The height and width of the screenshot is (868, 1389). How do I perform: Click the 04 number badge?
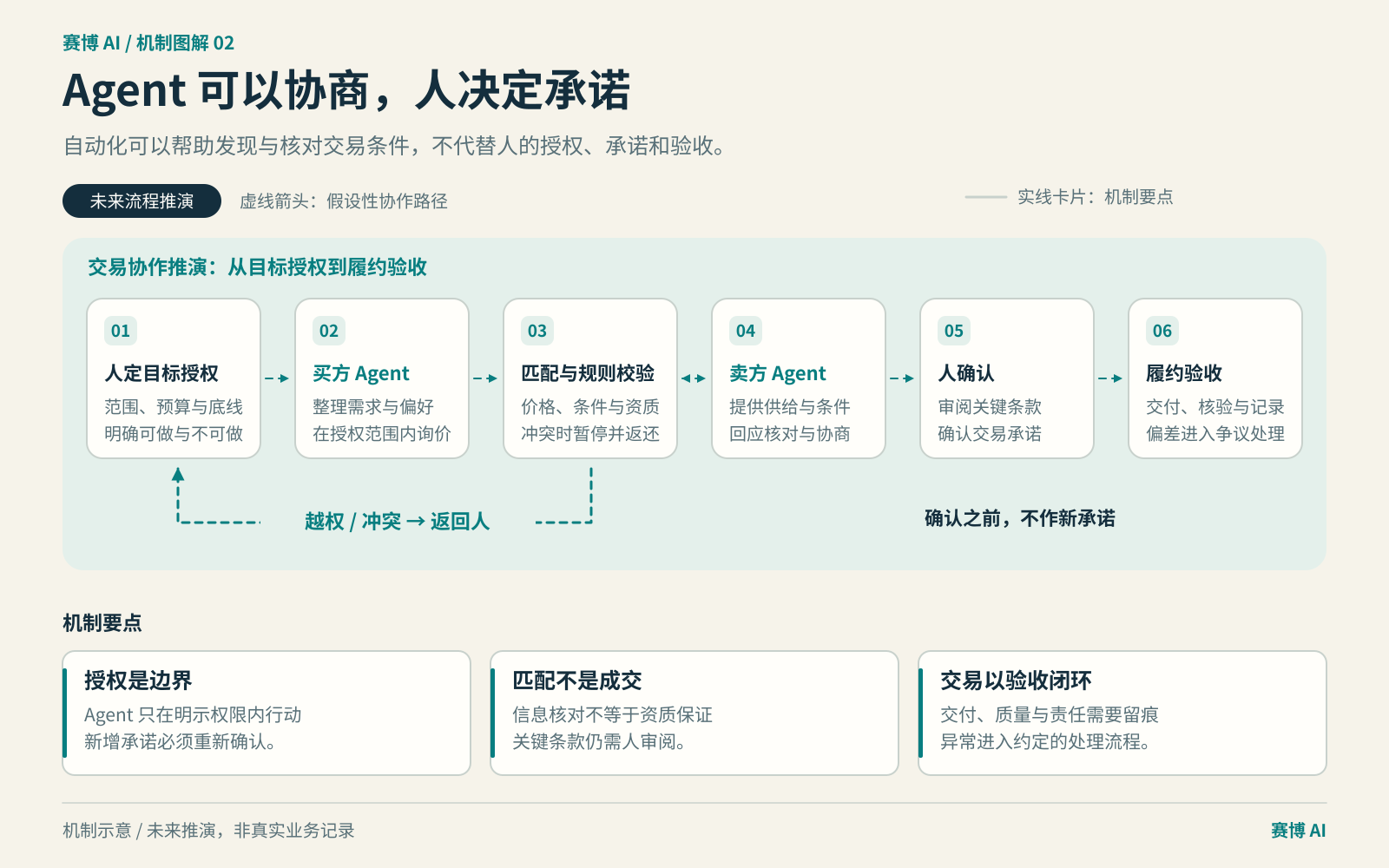(746, 331)
